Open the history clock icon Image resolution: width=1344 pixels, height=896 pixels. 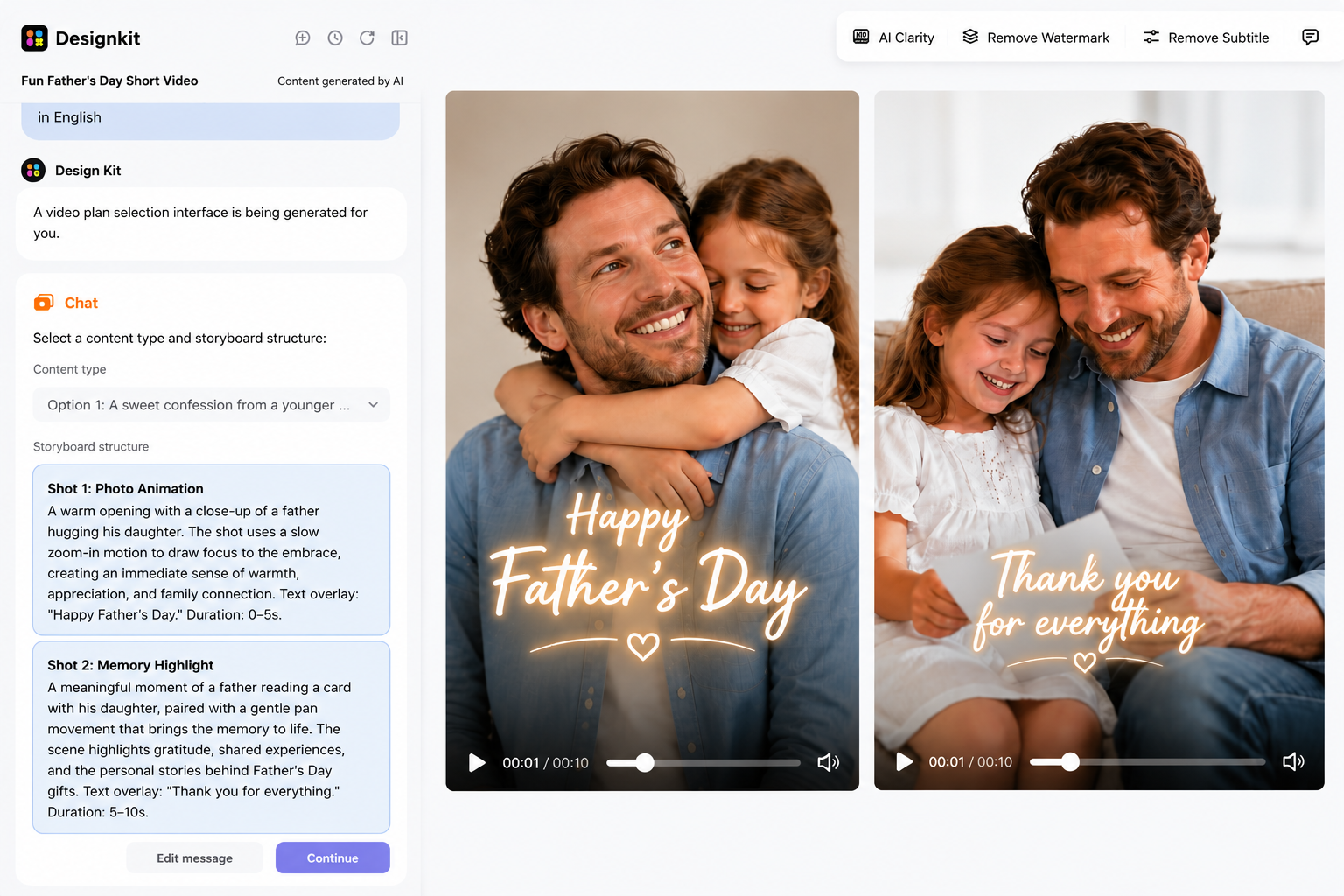tap(335, 38)
